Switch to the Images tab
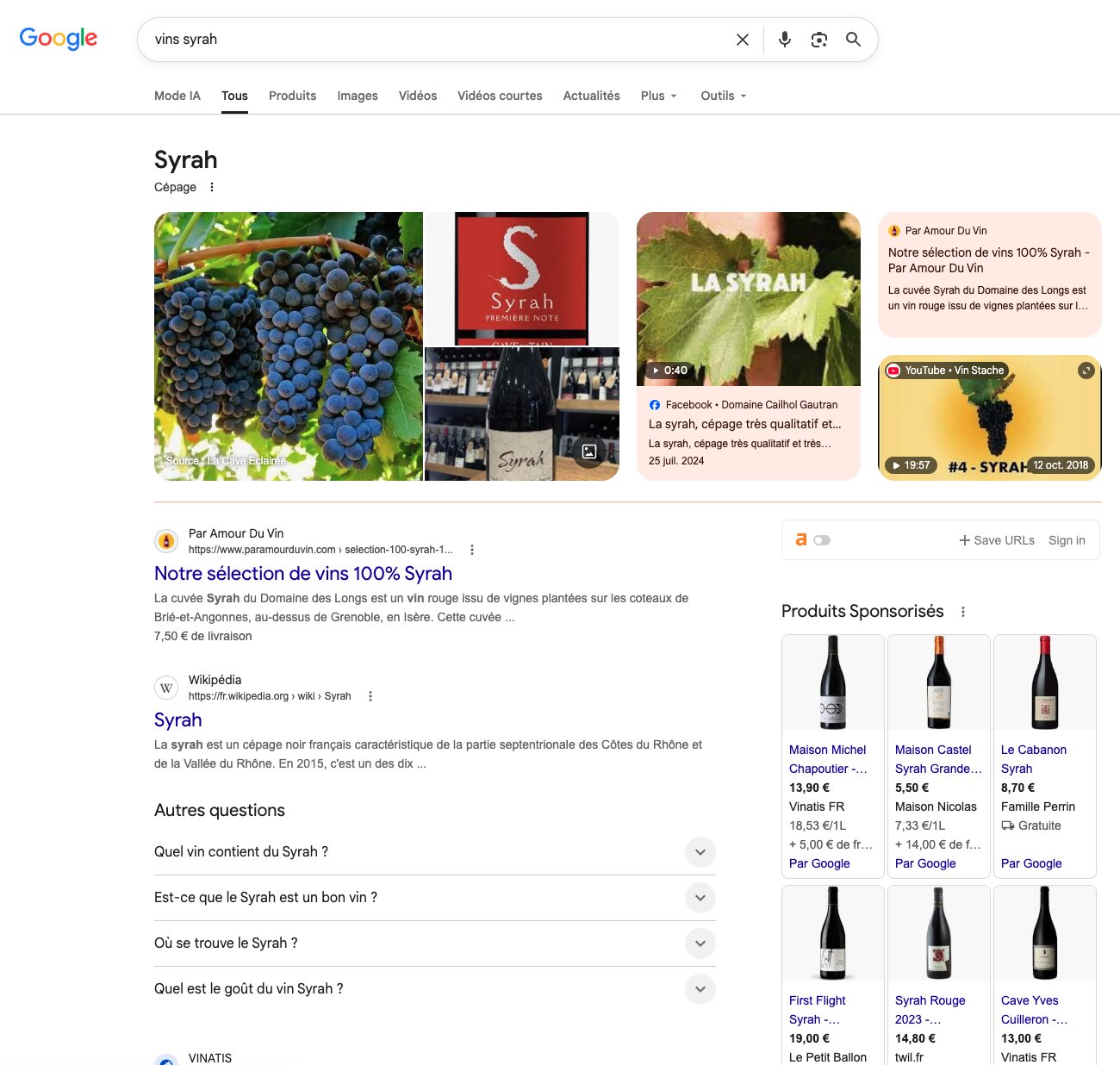 pos(358,96)
